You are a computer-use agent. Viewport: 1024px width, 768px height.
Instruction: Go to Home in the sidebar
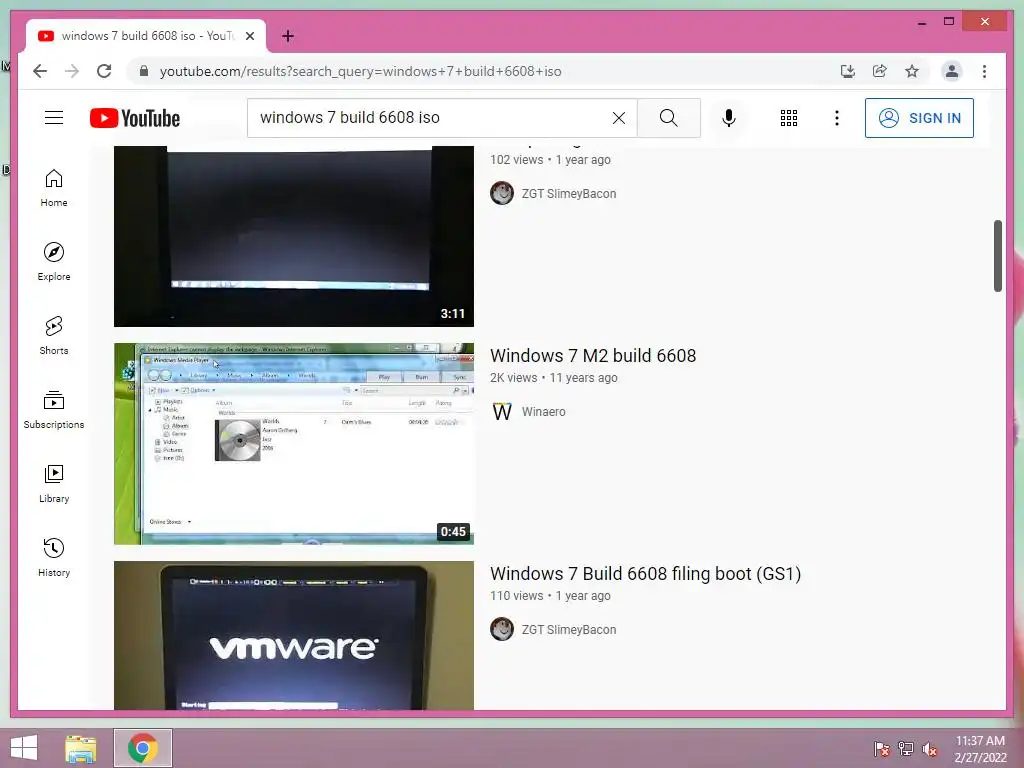(54, 188)
